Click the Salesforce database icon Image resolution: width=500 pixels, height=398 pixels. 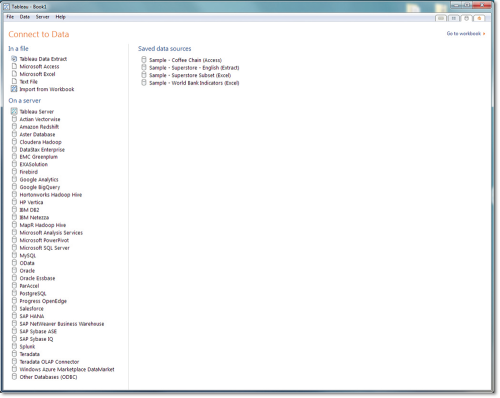(14, 308)
